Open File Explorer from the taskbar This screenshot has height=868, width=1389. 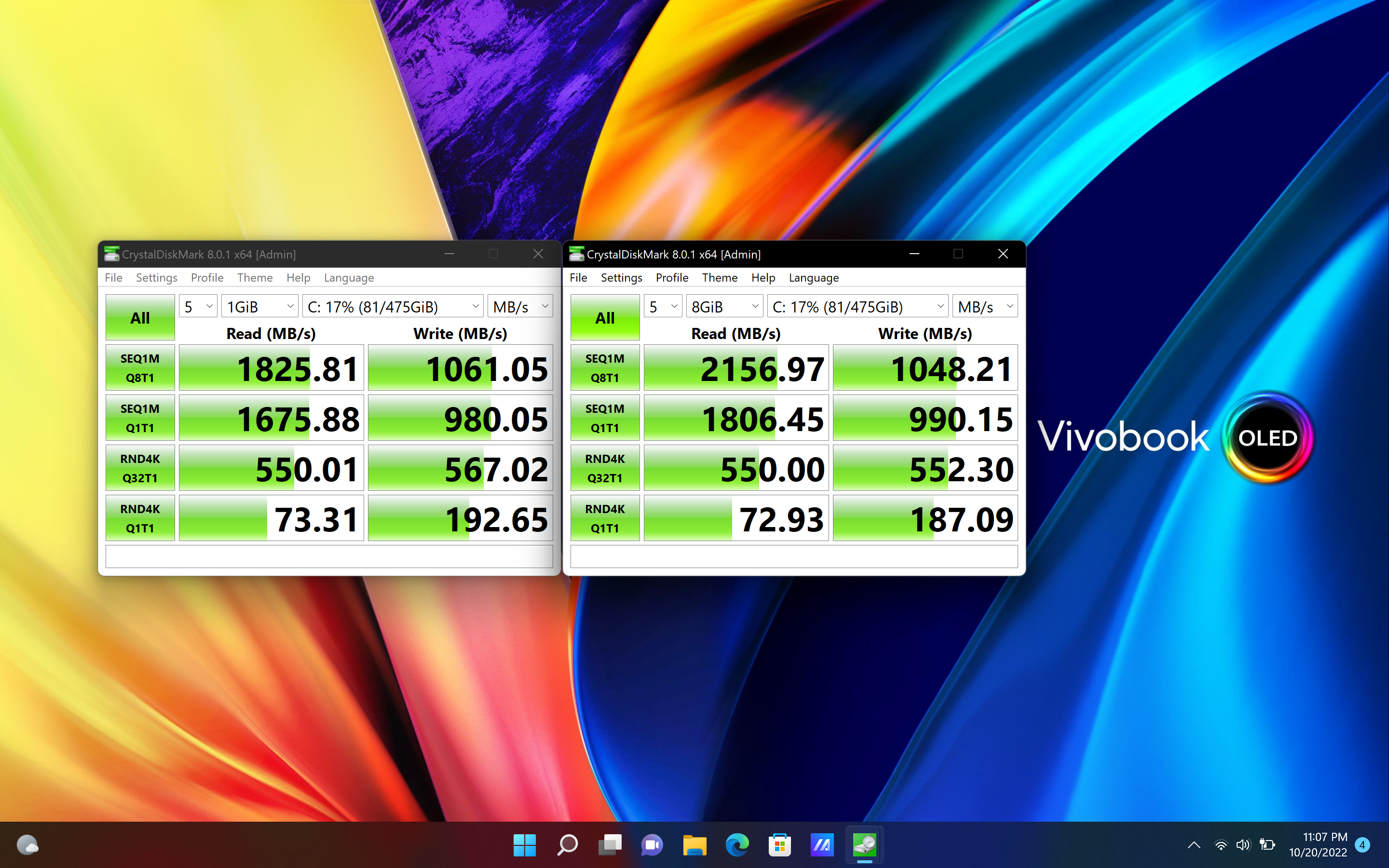tap(694, 844)
